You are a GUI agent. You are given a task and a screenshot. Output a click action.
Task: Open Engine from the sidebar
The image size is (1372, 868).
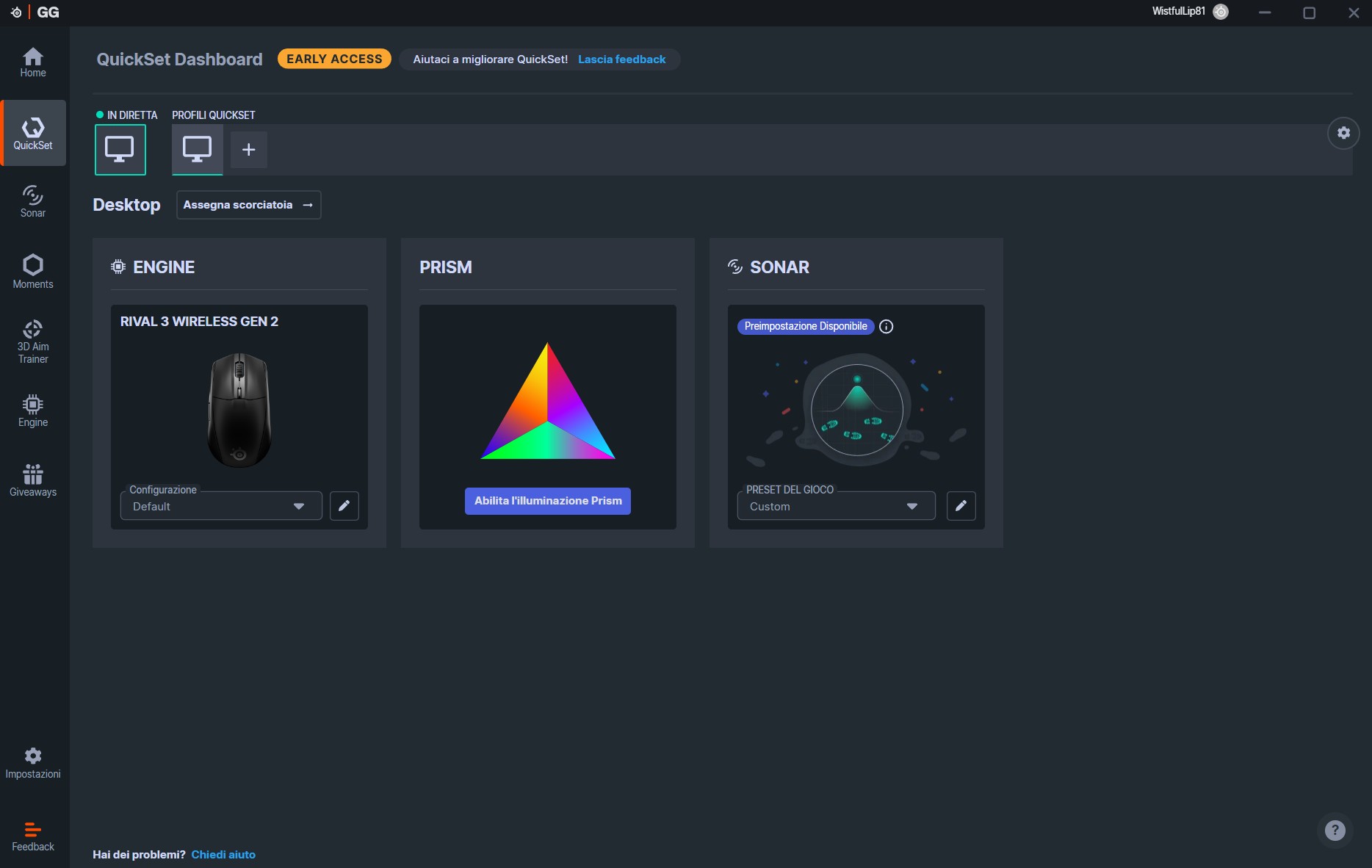click(33, 411)
